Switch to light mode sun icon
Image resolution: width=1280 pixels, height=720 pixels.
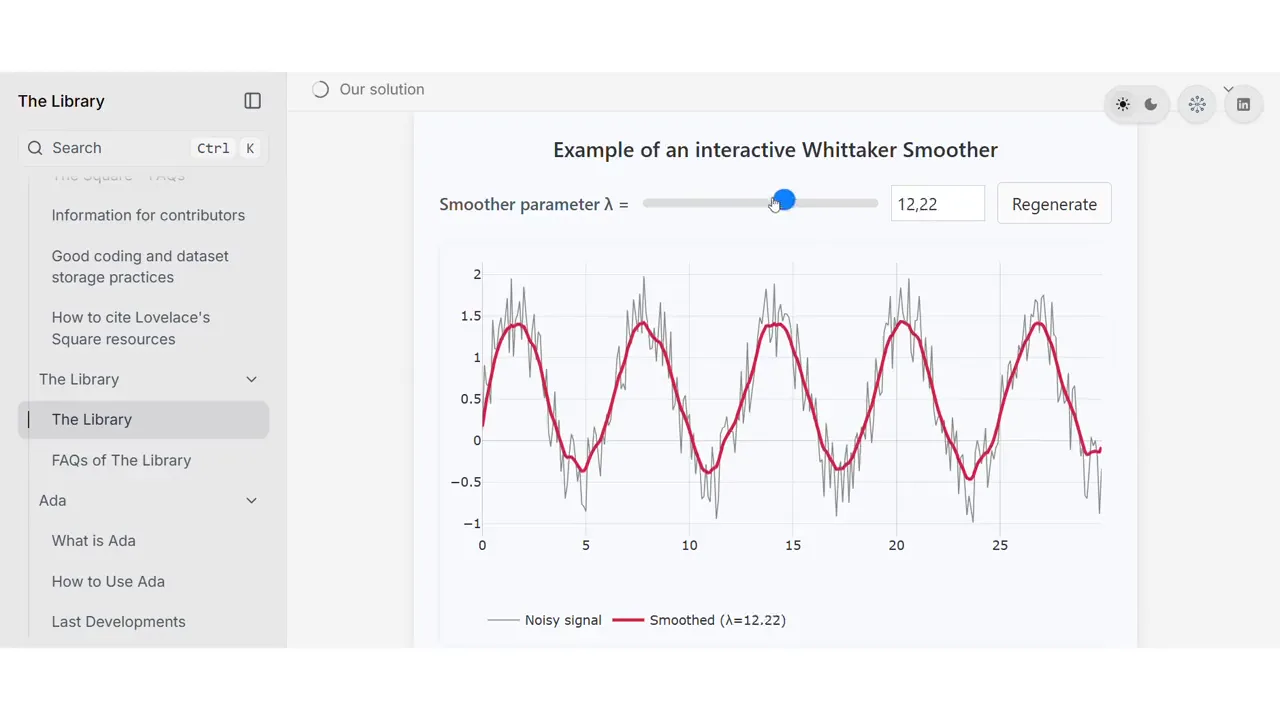pos(1123,104)
